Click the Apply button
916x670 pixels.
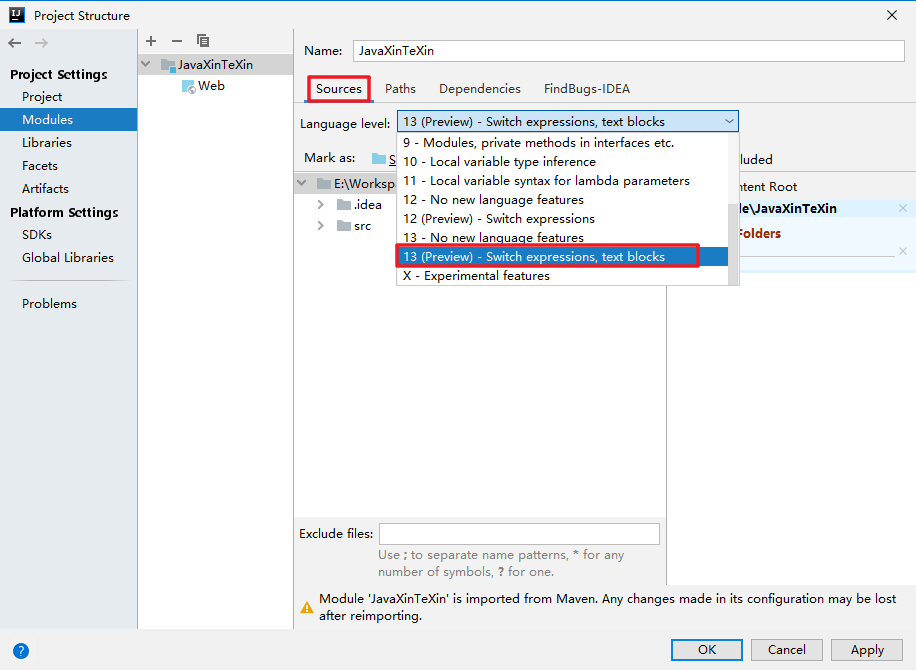[867, 650]
